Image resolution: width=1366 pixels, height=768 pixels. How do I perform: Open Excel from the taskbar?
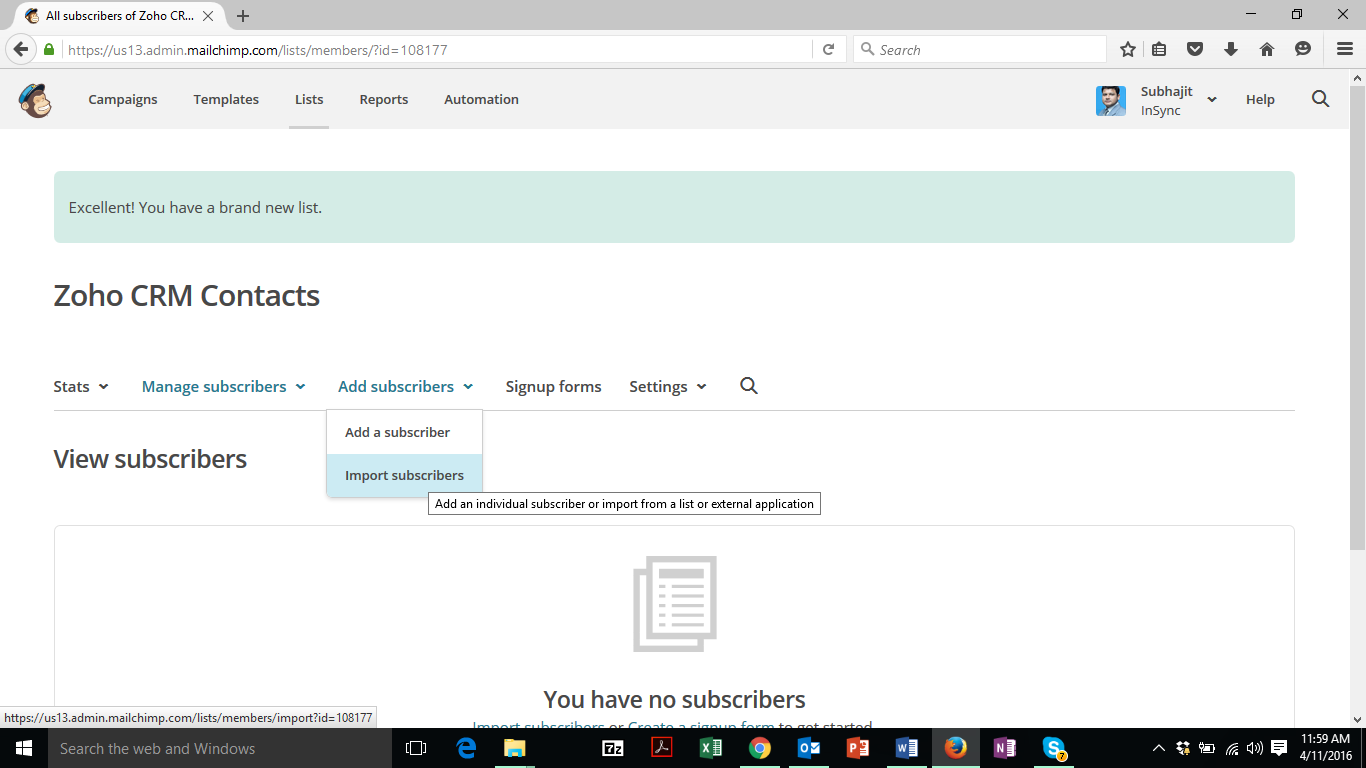click(x=711, y=748)
